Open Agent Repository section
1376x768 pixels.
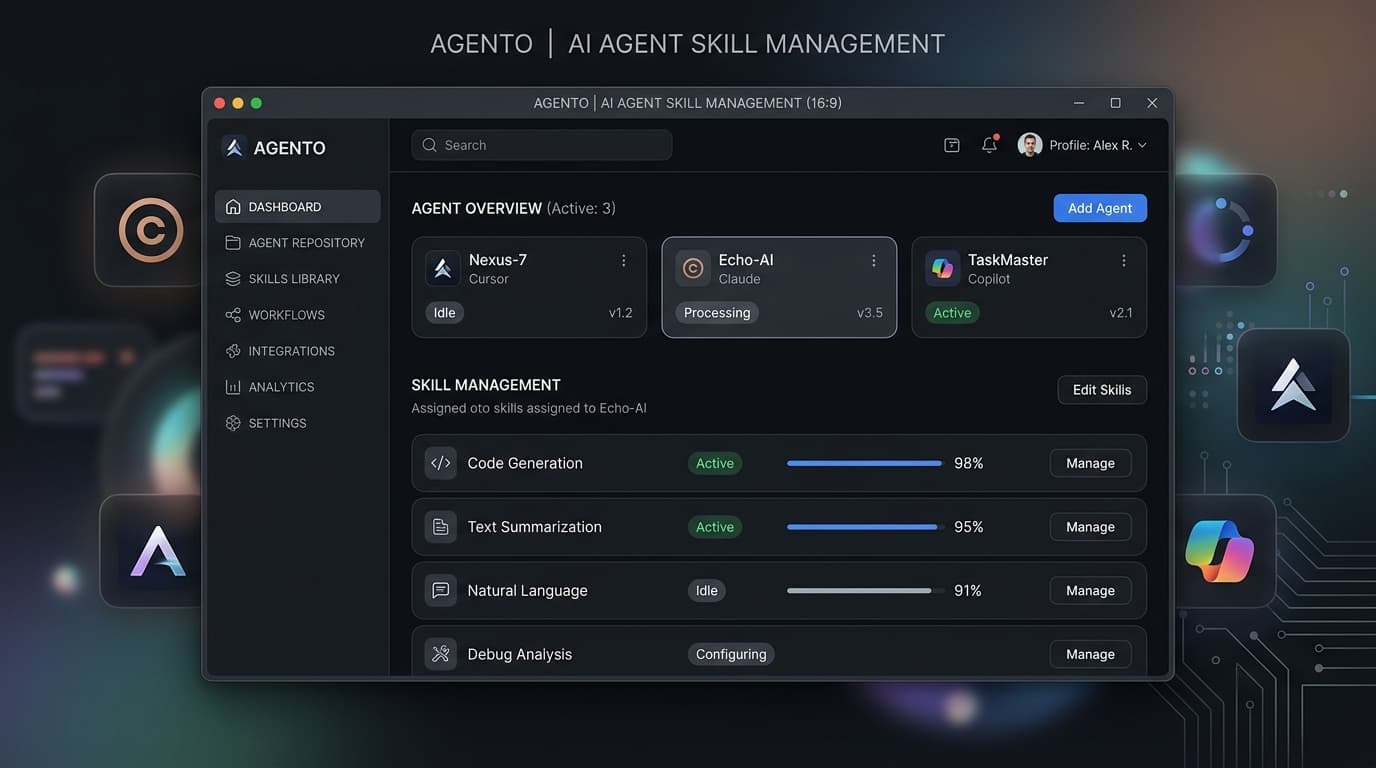pyautogui.click(x=297, y=243)
